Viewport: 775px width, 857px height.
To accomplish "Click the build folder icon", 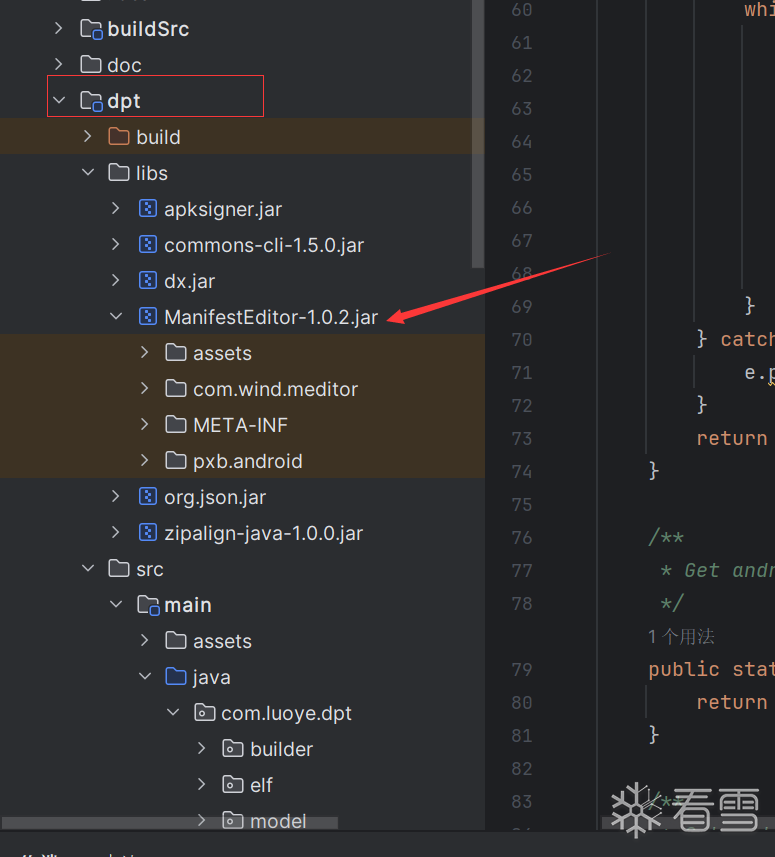I will click(x=119, y=137).
